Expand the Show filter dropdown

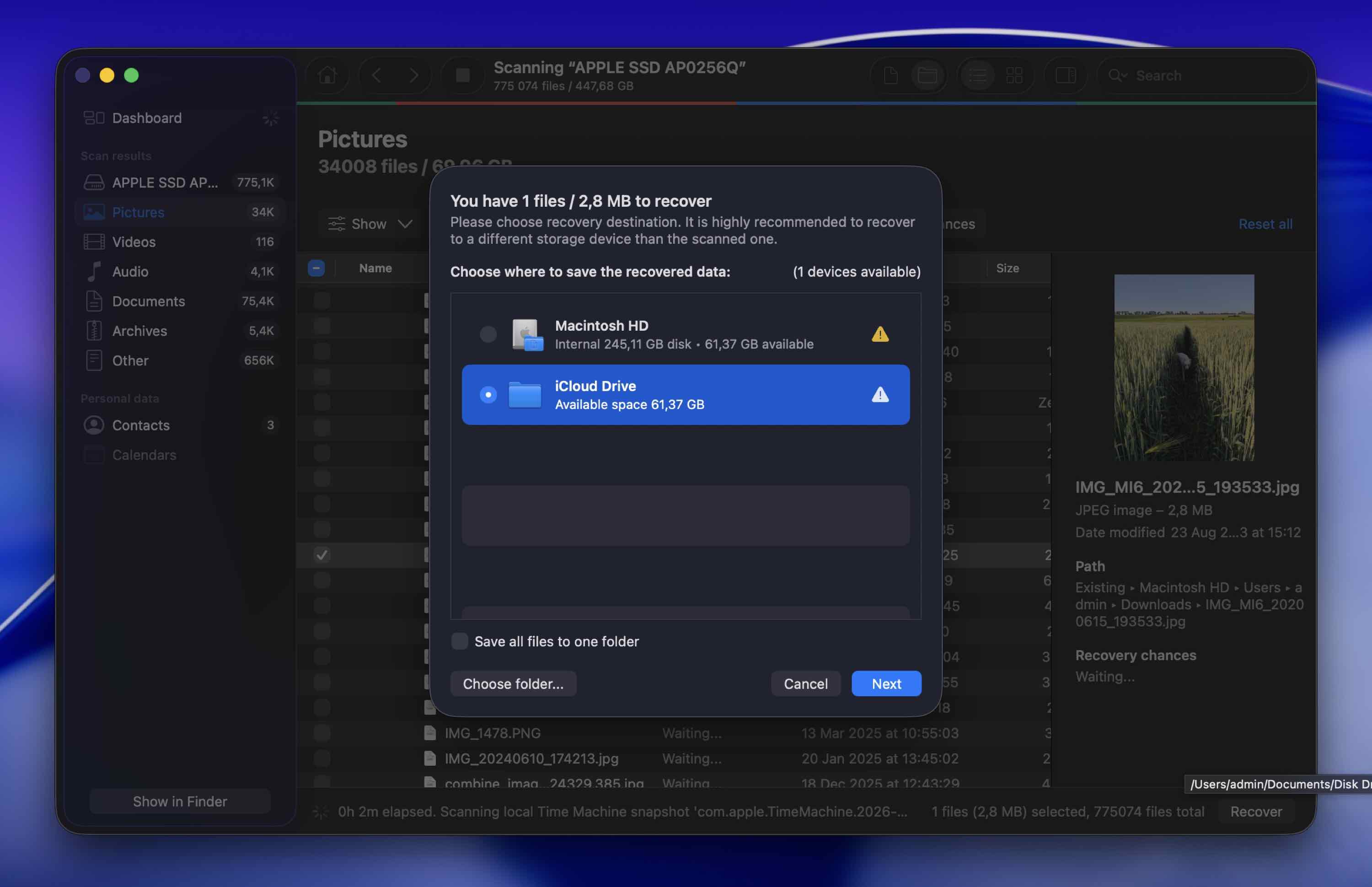(370, 224)
